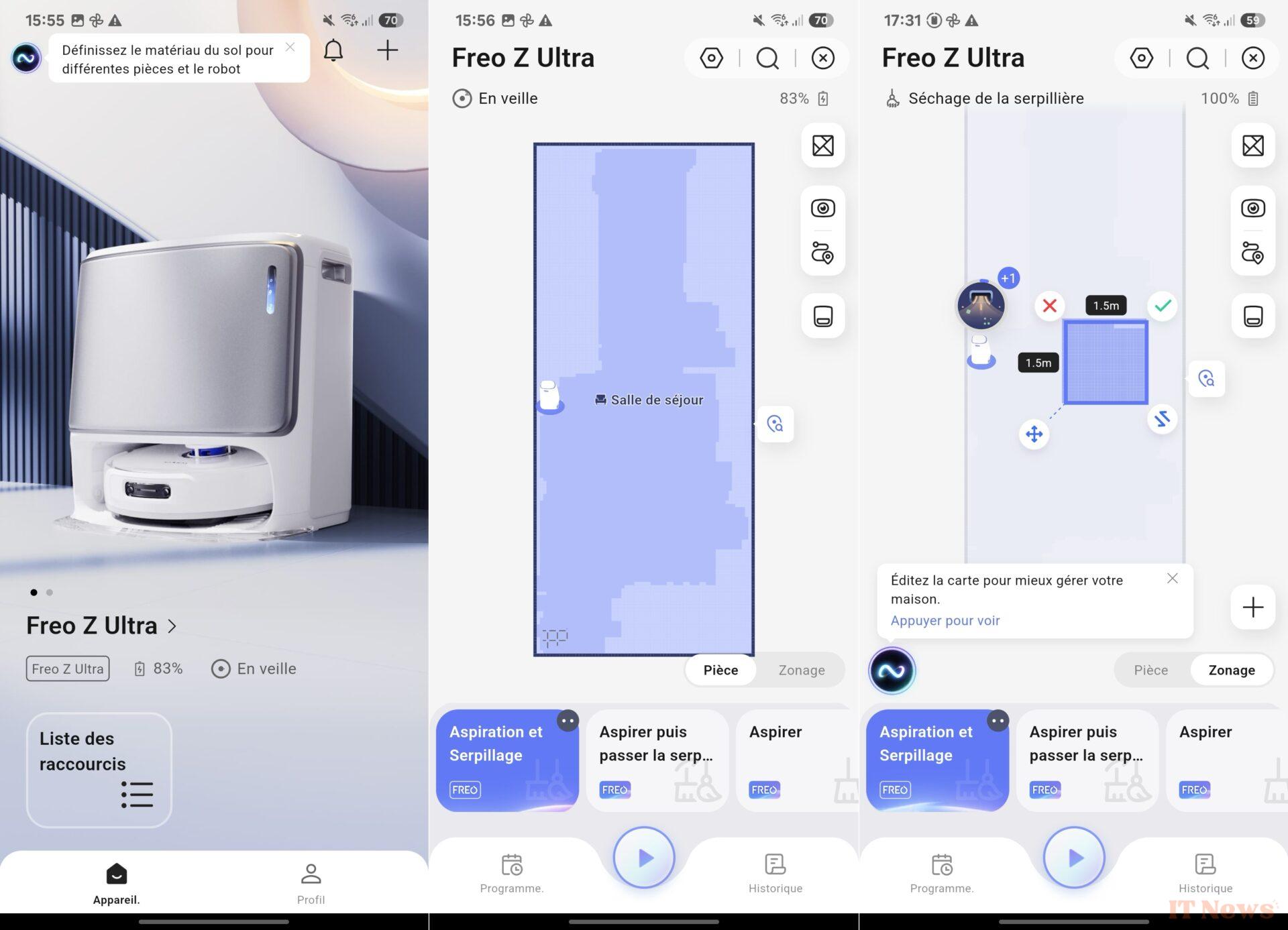
Task: Open map editing icon in right screen
Action: pos(1253,146)
